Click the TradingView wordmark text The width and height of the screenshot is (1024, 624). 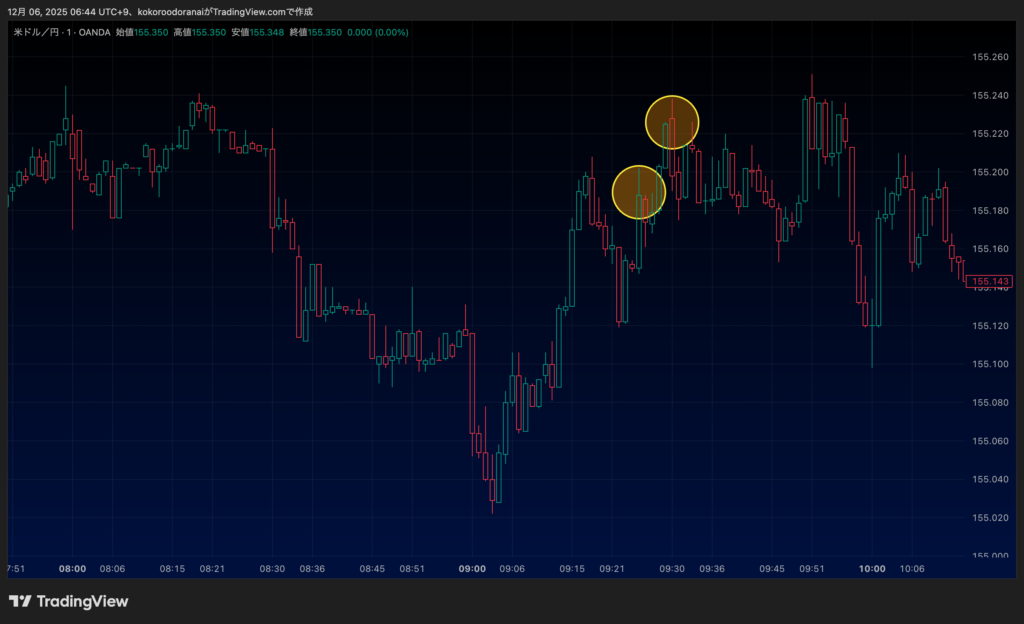pyautogui.click(x=82, y=601)
